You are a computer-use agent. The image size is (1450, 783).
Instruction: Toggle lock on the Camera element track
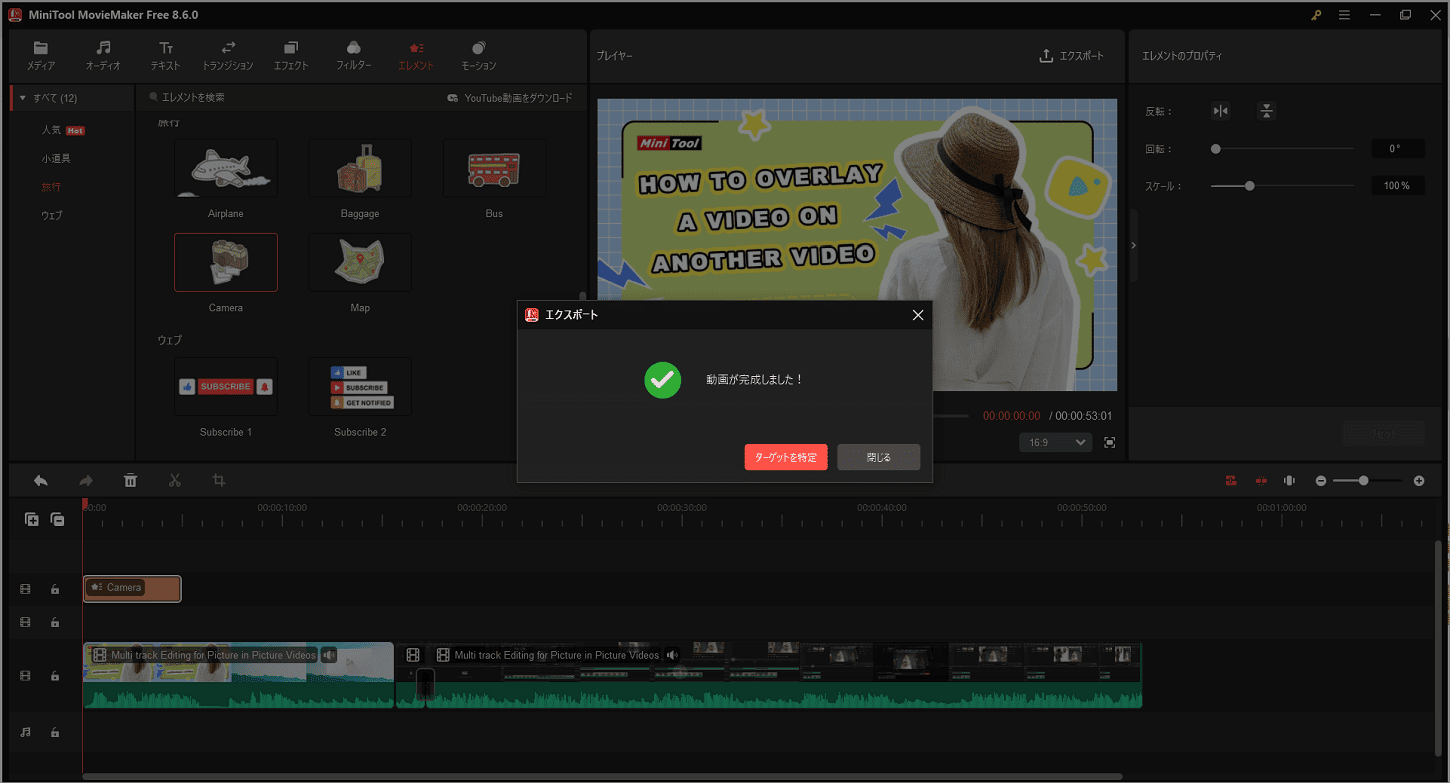55,590
